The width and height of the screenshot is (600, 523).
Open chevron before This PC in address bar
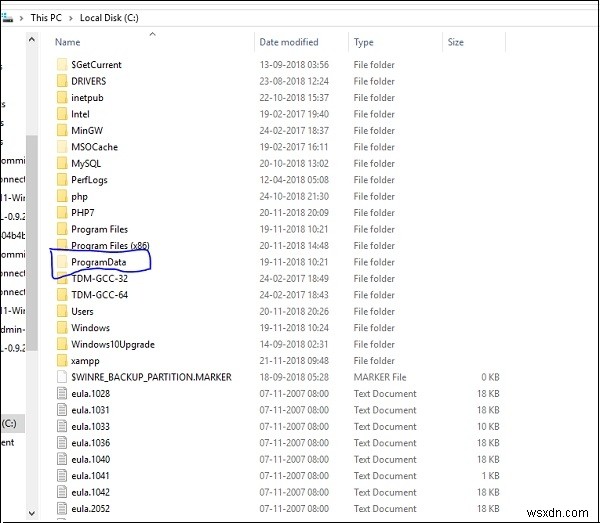[21, 18]
